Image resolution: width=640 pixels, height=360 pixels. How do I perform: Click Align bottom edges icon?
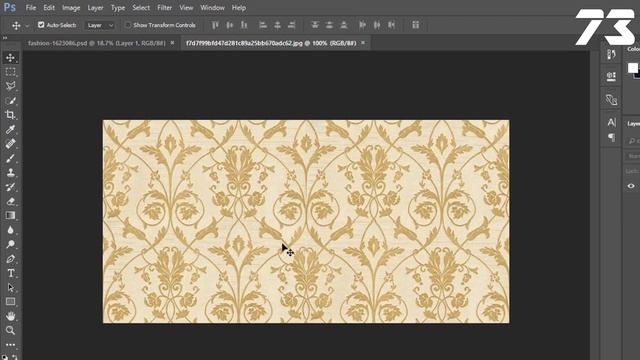(244, 25)
